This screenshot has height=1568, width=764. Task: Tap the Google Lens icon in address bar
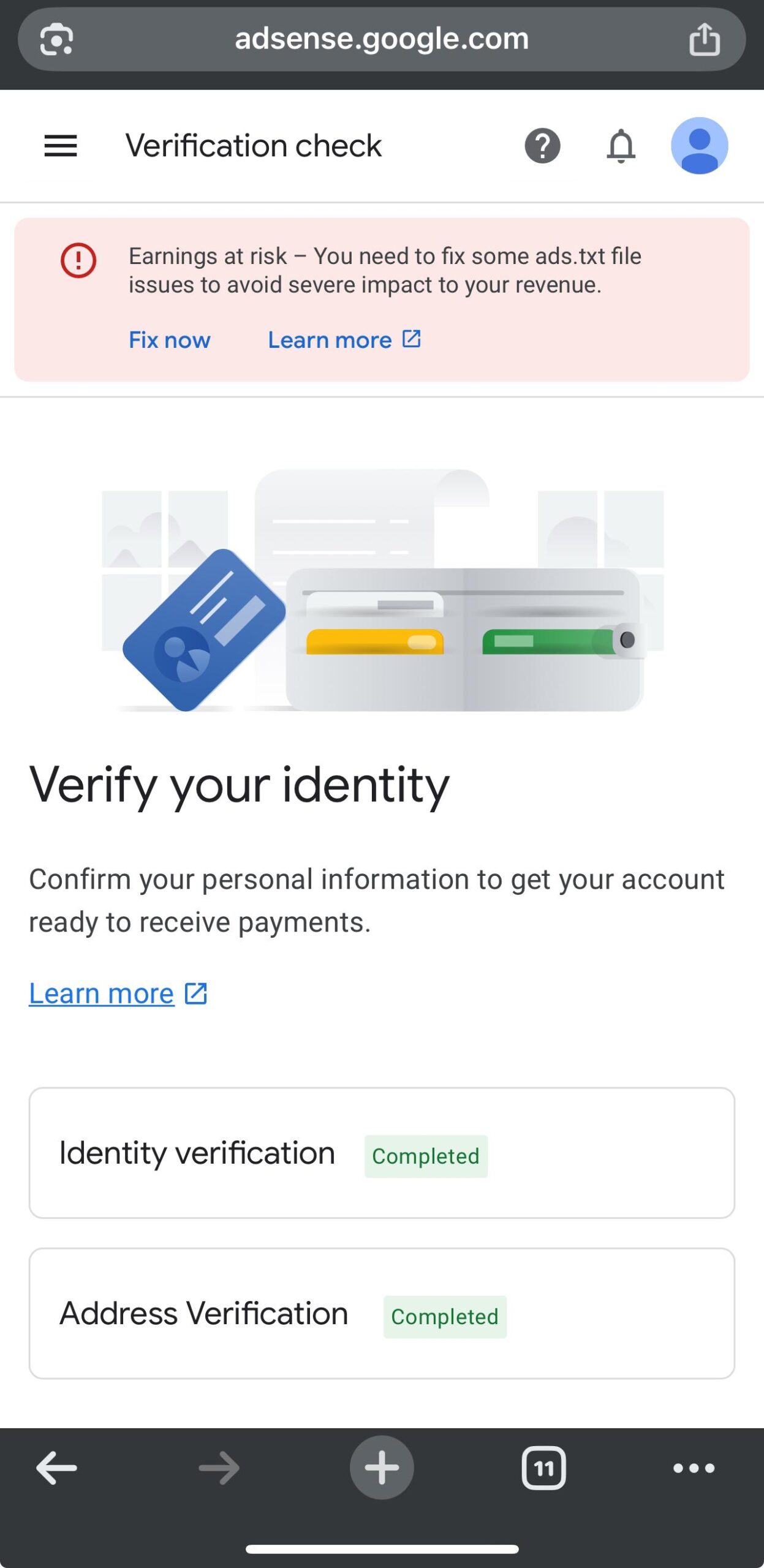(56, 39)
